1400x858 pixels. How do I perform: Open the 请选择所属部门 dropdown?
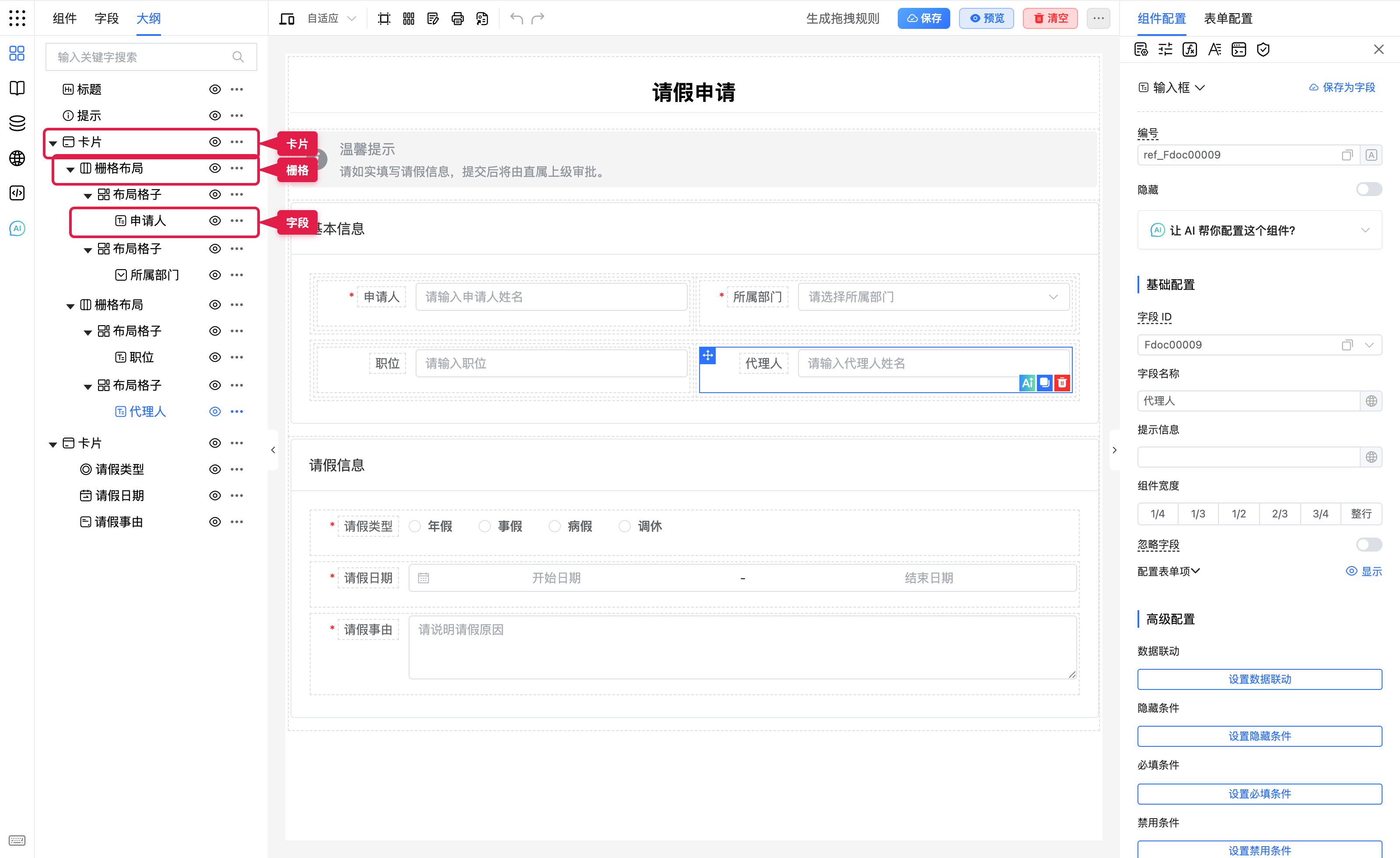pyautogui.click(x=933, y=297)
